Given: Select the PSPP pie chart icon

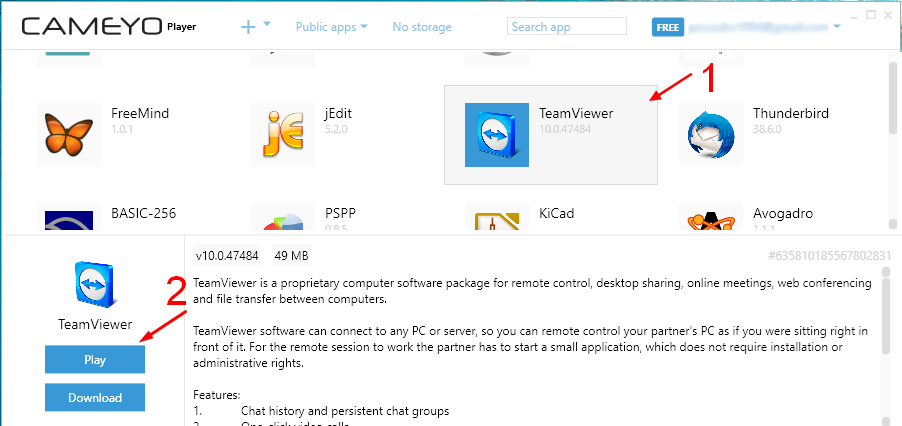Looking at the screenshot, I should click(x=283, y=217).
